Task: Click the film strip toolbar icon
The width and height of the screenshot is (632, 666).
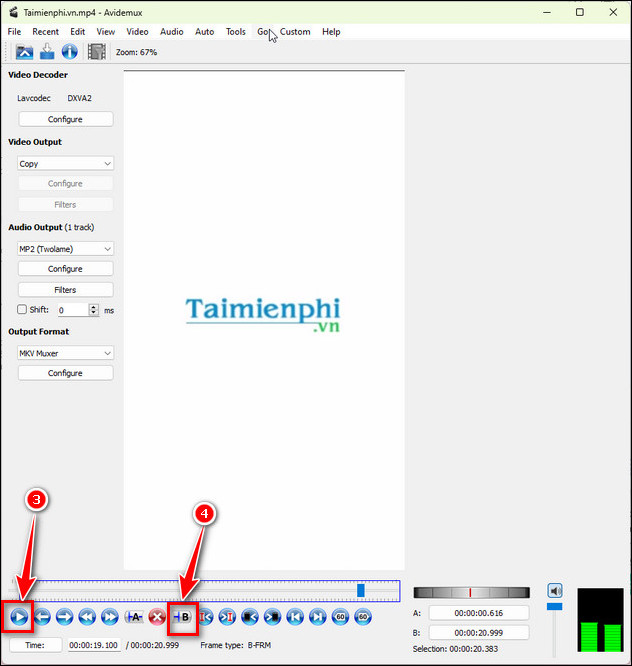Action: (x=96, y=52)
